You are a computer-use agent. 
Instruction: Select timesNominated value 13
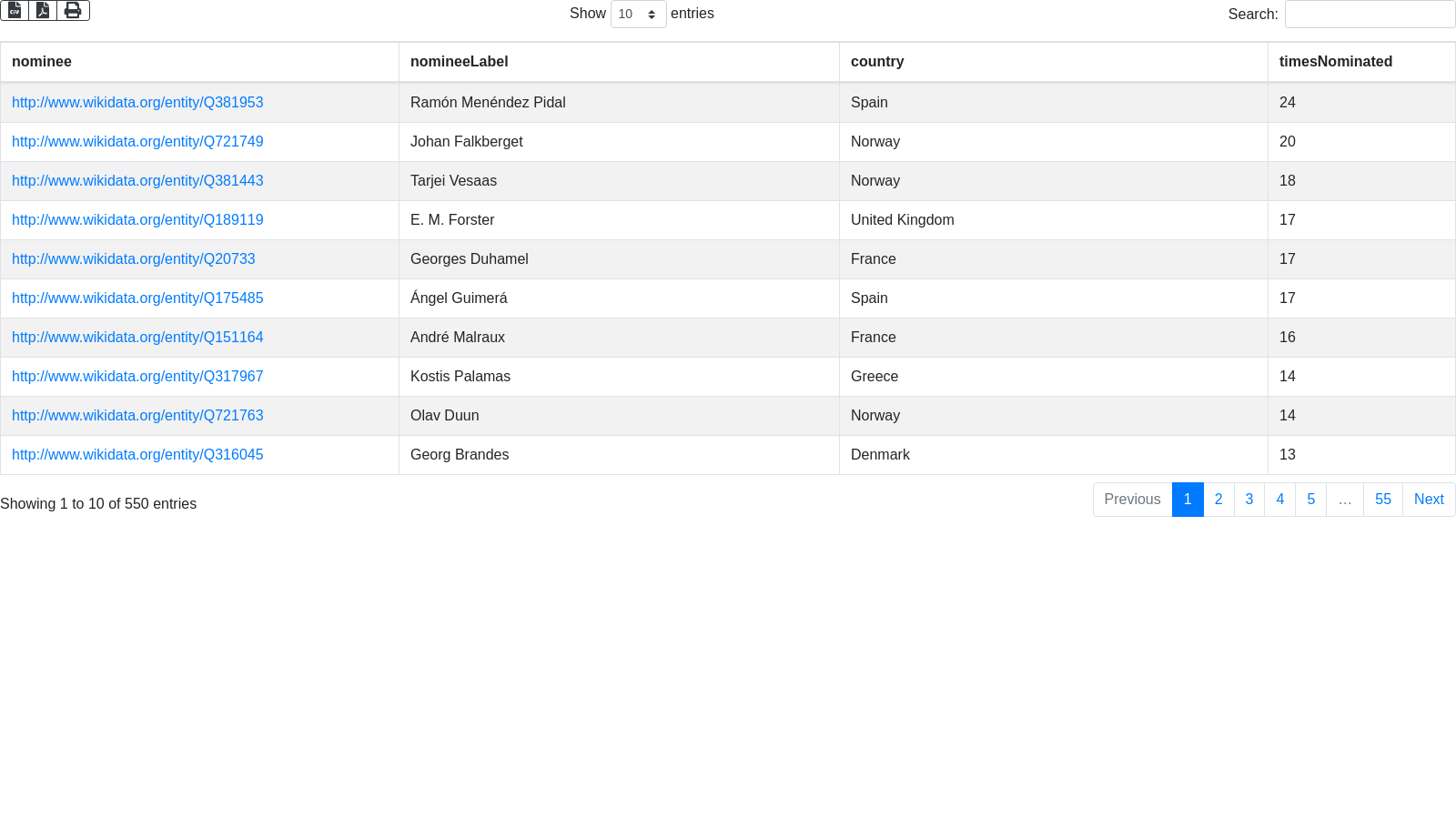1361,455
